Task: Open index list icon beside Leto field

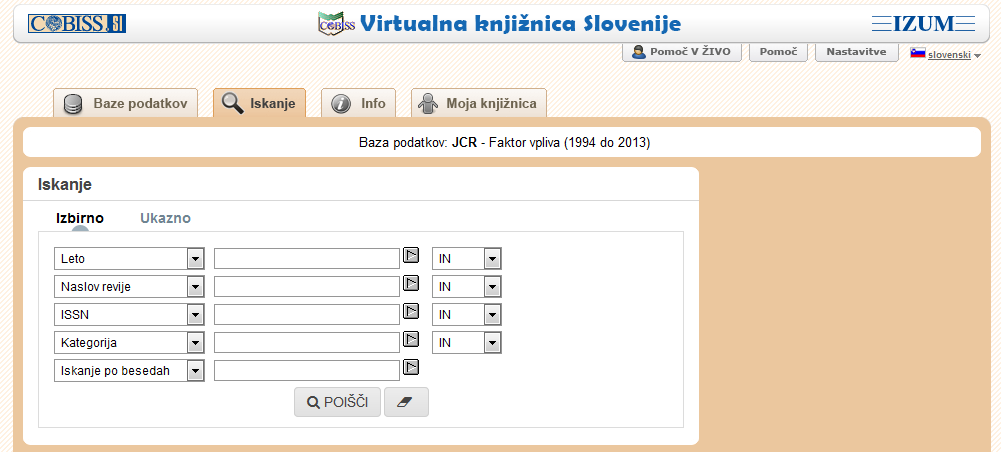Action: coord(410,256)
